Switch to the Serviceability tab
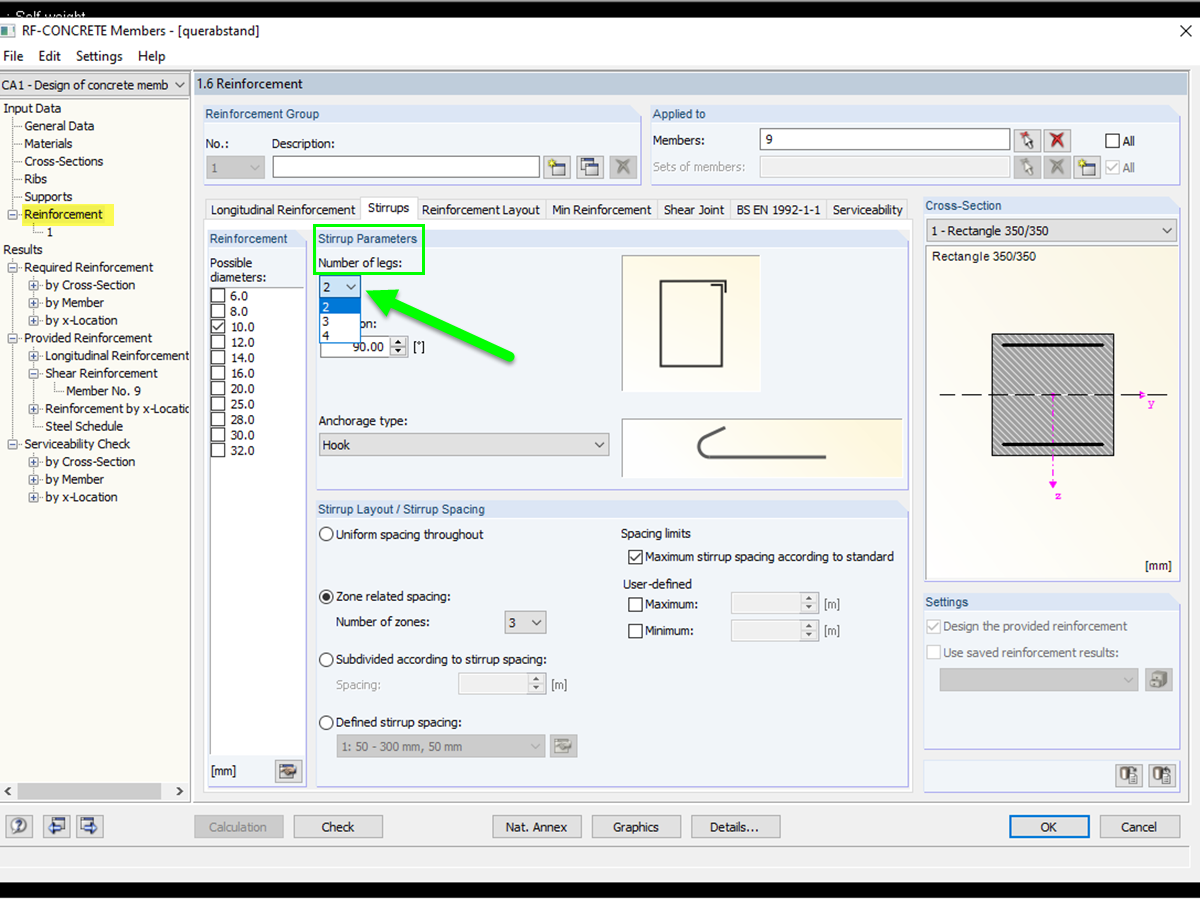Screen dimensions: 1200x900 (x=867, y=210)
